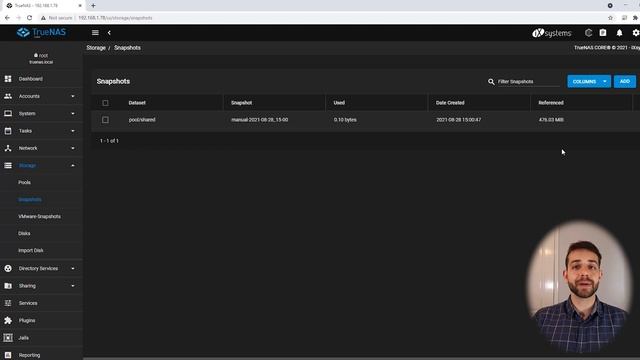
Task: Click the 2021-08-28 15:00:47 date cell
Action: pyautogui.click(x=458, y=120)
